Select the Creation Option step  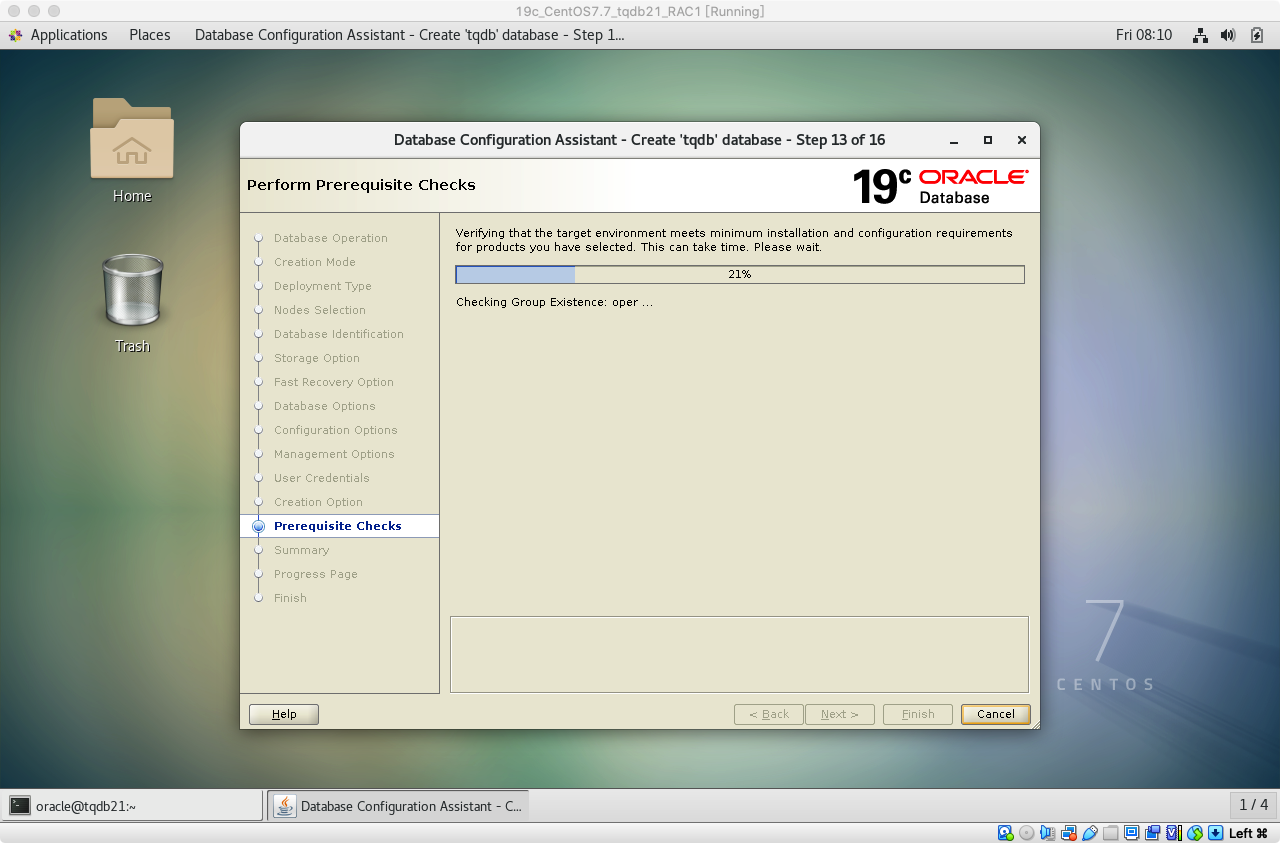319,502
